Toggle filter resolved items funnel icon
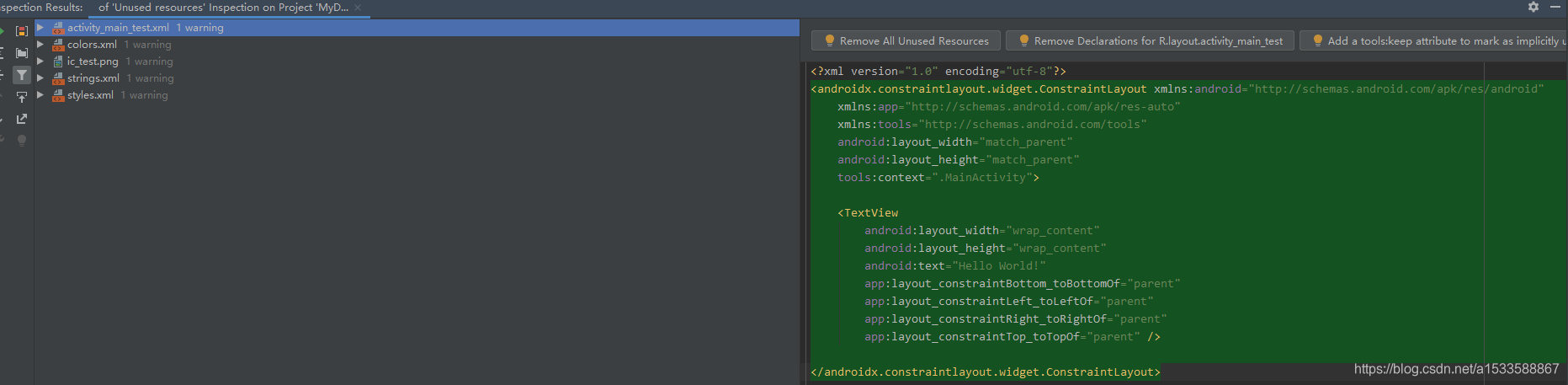Image resolution: width=1568 pixels, height=385 pixels. coord(22,75)
